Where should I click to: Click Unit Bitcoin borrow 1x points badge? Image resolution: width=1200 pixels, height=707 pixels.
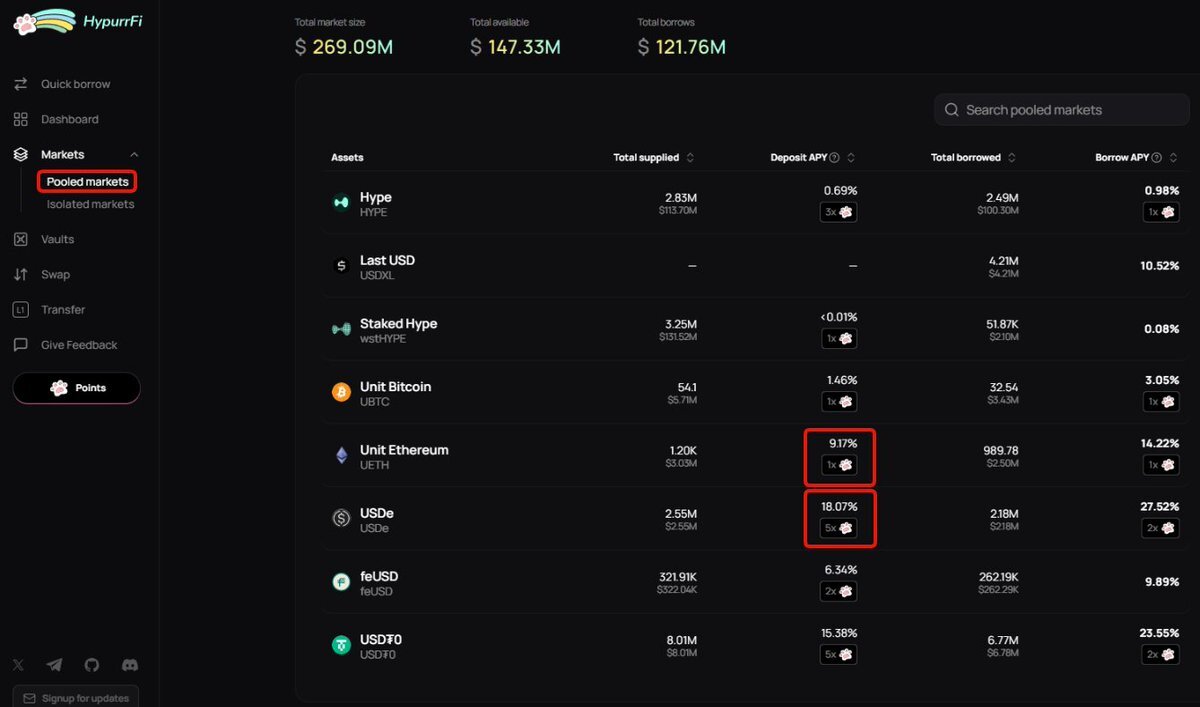pos(1161,401)
